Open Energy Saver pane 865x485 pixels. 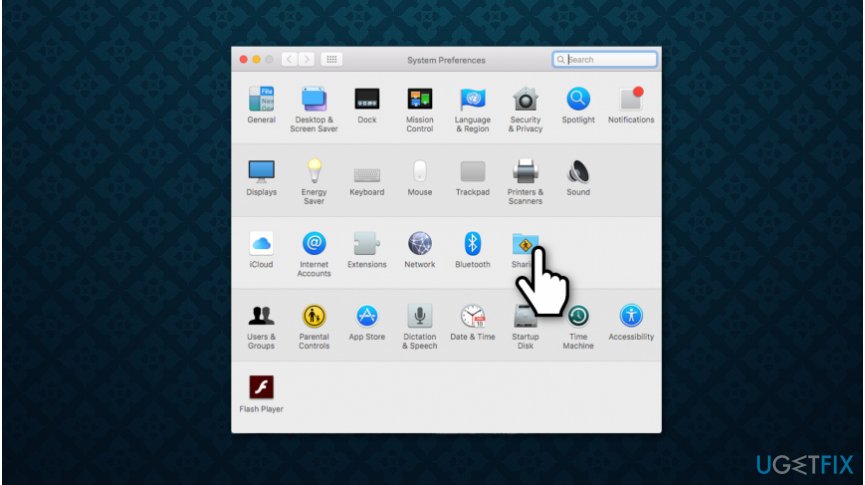tap(314, 170)
